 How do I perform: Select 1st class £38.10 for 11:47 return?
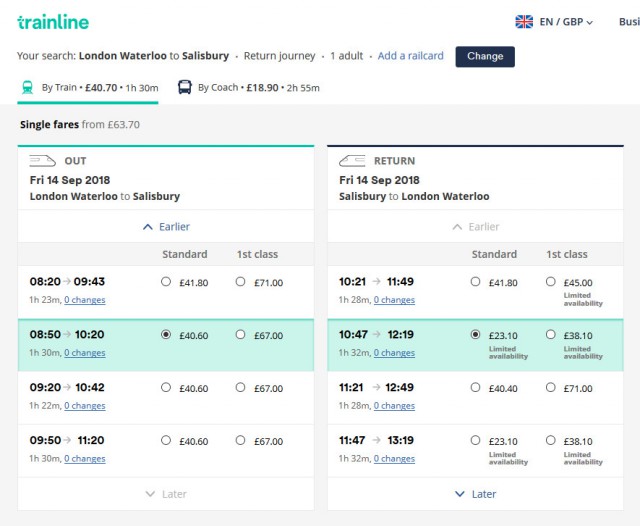tap(551, 440)
